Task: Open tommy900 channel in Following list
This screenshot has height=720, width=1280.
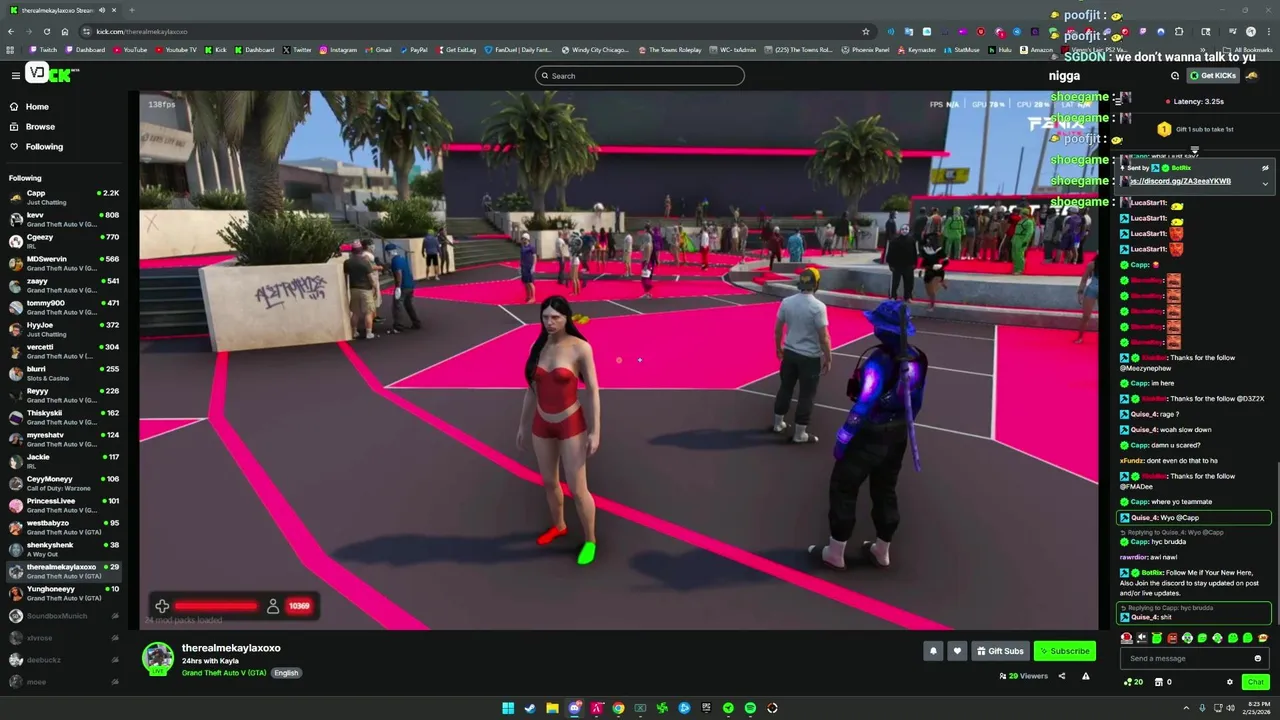Action: (62, 307)
